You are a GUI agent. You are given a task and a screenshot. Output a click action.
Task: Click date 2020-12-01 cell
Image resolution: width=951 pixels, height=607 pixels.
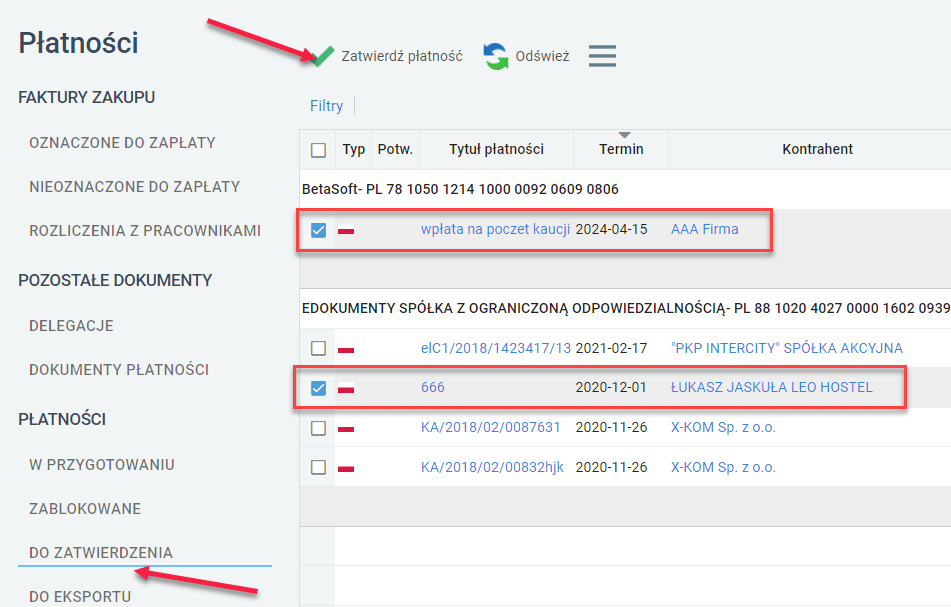(611, 387)
